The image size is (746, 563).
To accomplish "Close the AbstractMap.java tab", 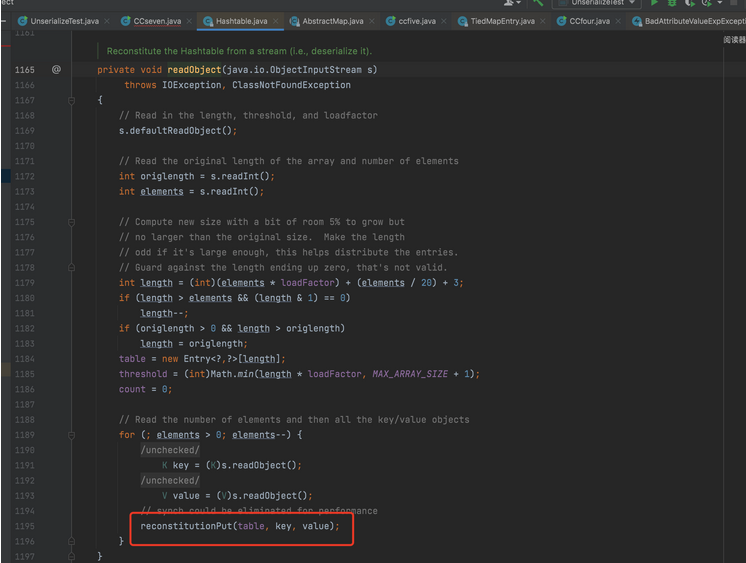I will coord(372,21).
